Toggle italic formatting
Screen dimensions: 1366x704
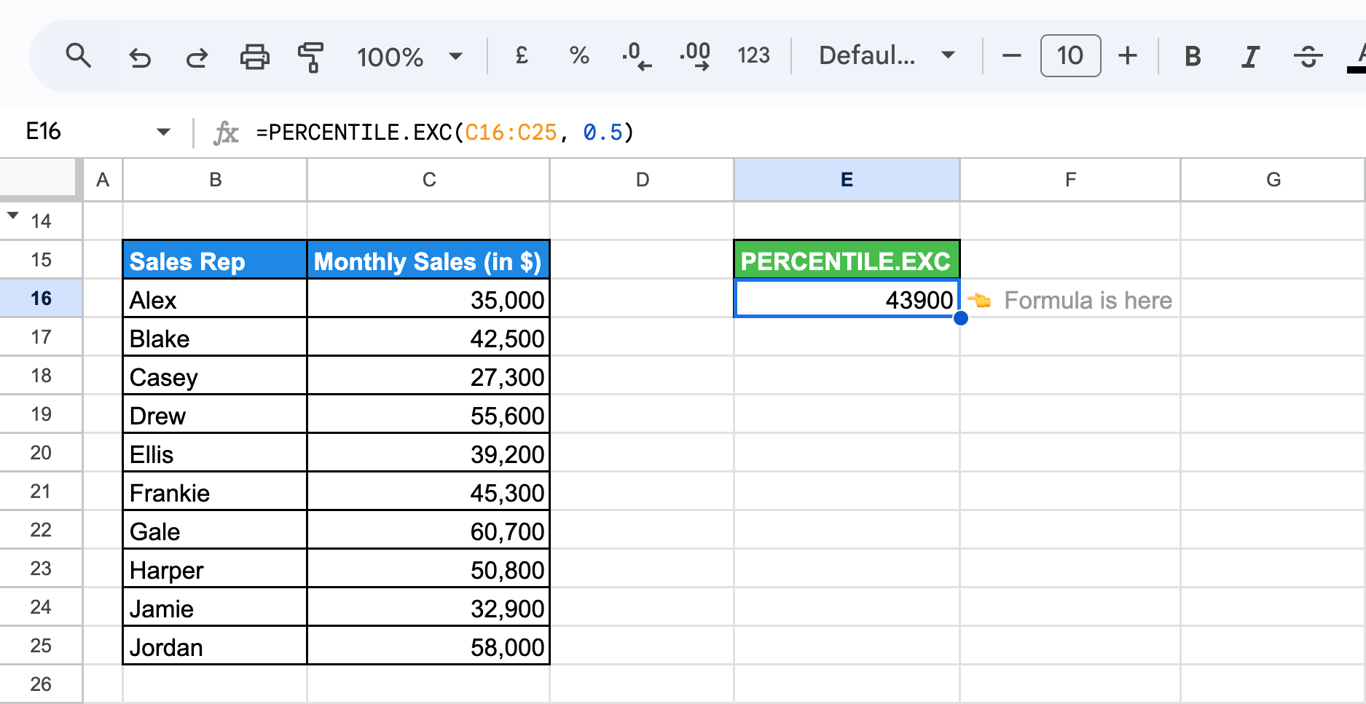(x=1250, y=56)
